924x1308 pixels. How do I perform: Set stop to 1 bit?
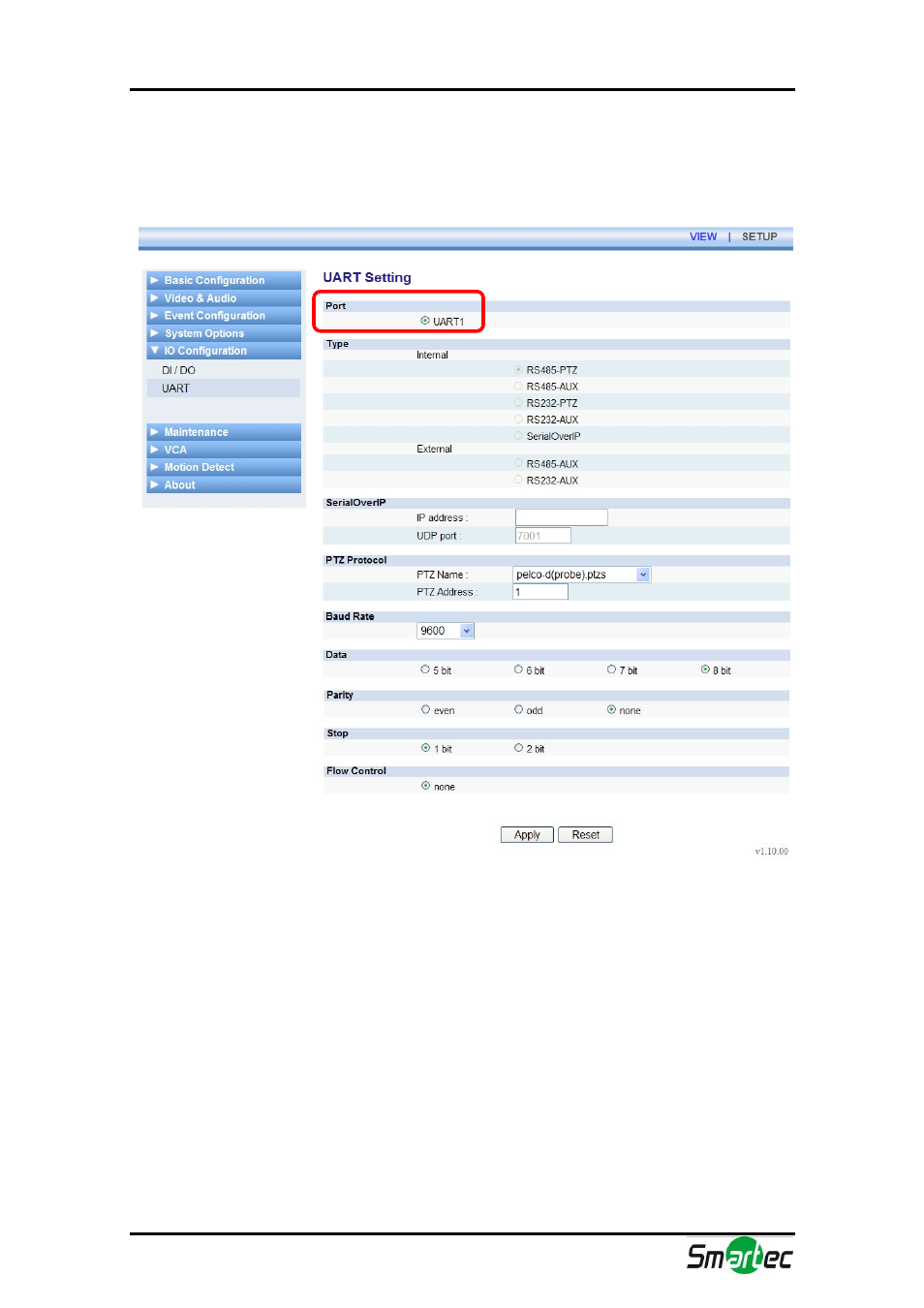[x=425, y=748]
